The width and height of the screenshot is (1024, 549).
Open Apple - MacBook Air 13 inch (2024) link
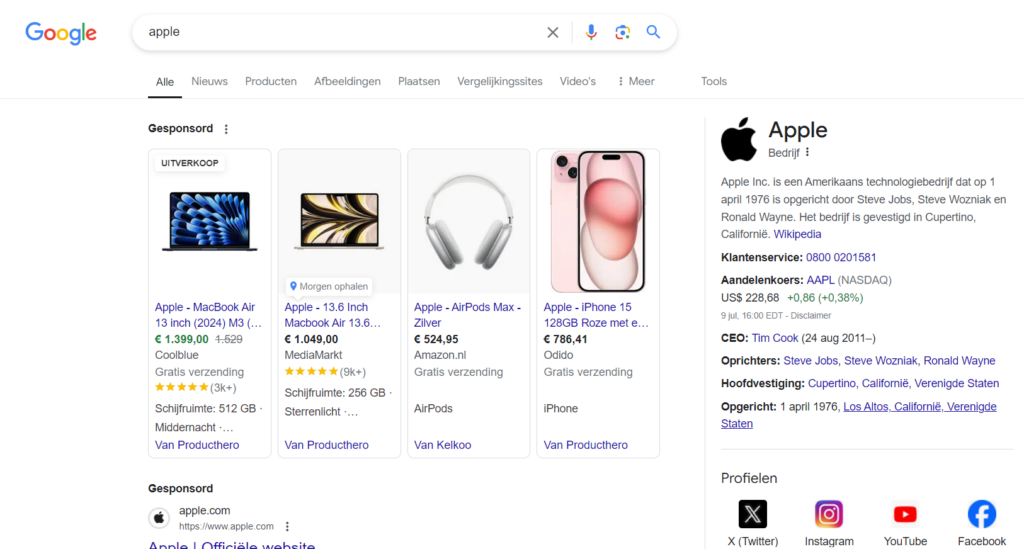208,315
